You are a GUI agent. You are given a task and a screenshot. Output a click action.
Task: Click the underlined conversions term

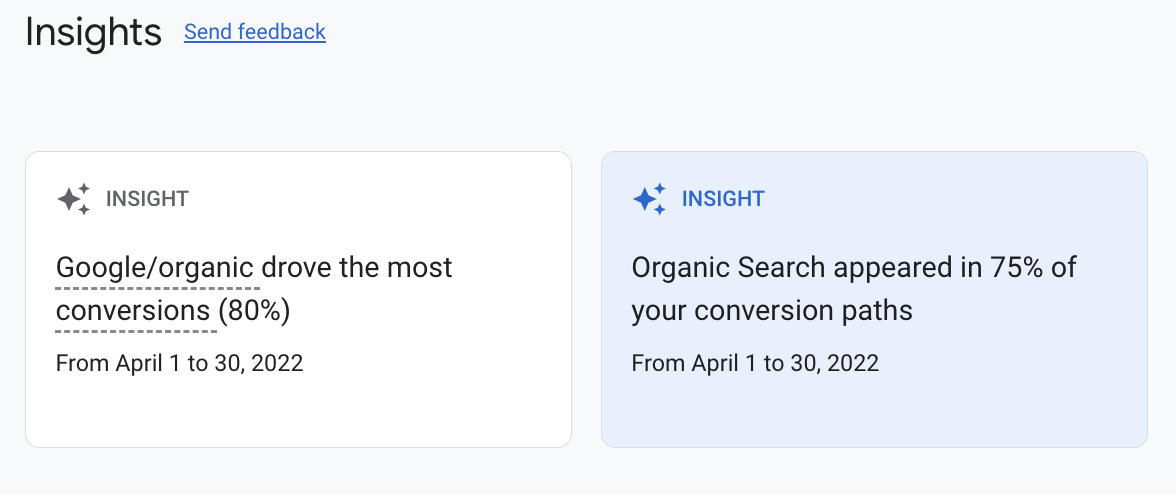click(132, 311)
